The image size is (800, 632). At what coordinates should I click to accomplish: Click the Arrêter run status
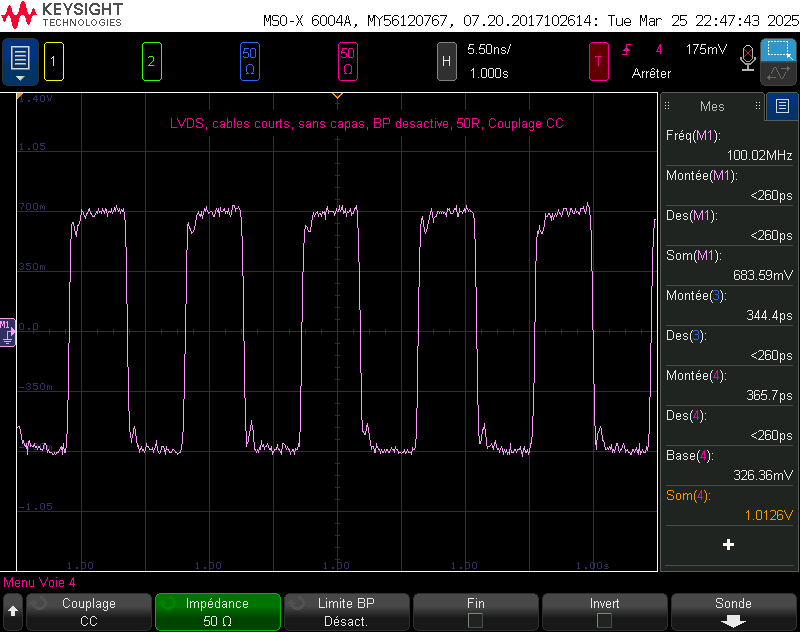tap(651, 73)
